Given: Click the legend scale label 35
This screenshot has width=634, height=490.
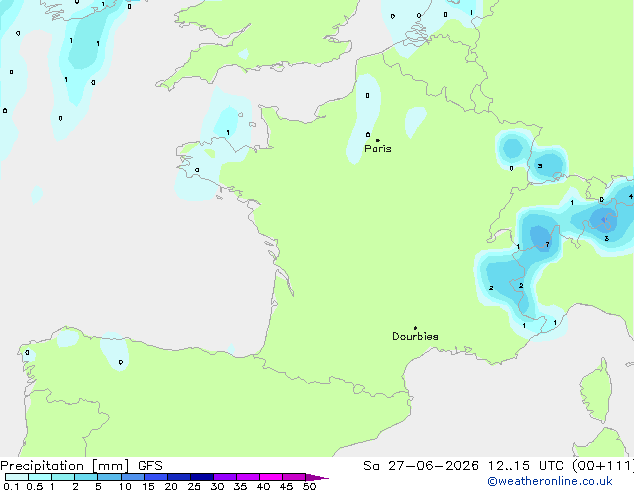Looking at the screenshot, I should (x=240, y=486).
